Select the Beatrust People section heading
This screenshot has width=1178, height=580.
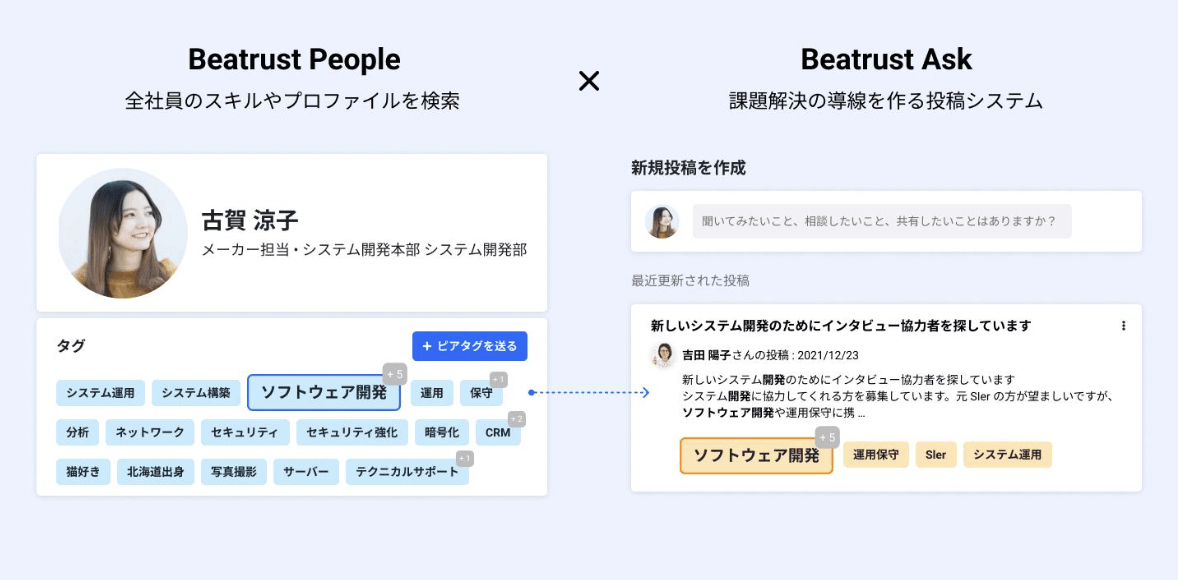(x=294, y=59)
